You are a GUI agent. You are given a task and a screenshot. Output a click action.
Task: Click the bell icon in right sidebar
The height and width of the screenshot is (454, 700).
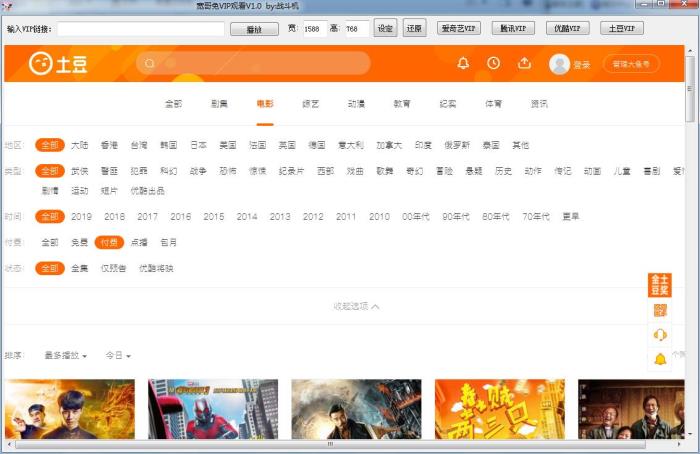coord(660,359)
